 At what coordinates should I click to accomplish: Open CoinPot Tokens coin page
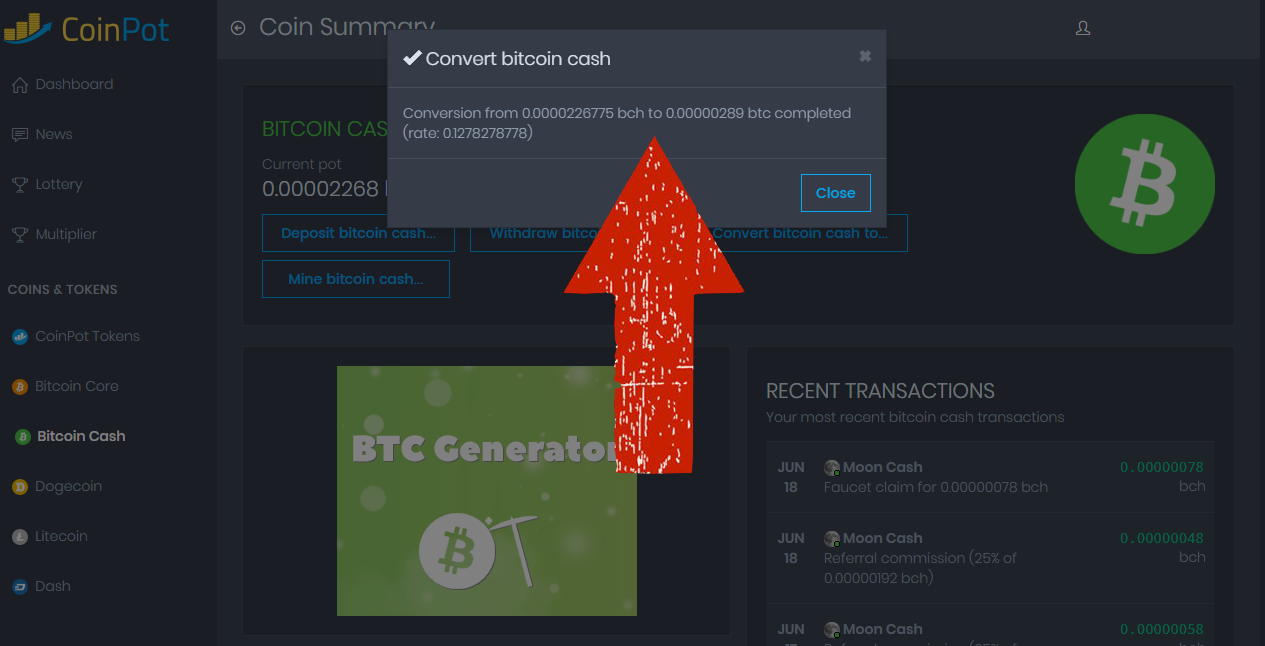pos(76,337)
